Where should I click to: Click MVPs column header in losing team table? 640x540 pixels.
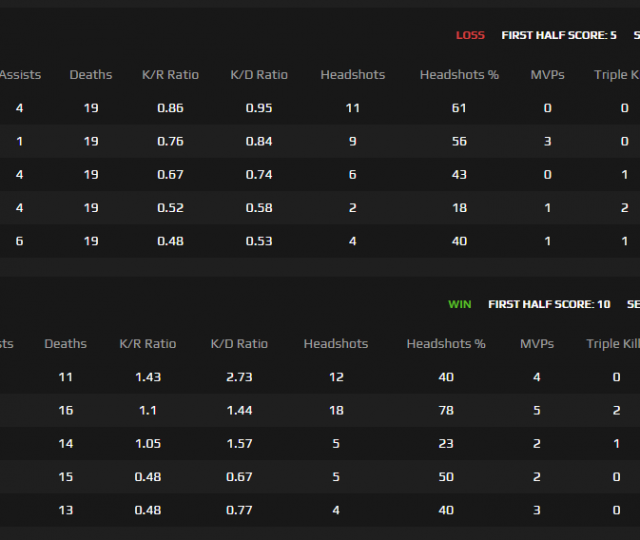point(547,75)
